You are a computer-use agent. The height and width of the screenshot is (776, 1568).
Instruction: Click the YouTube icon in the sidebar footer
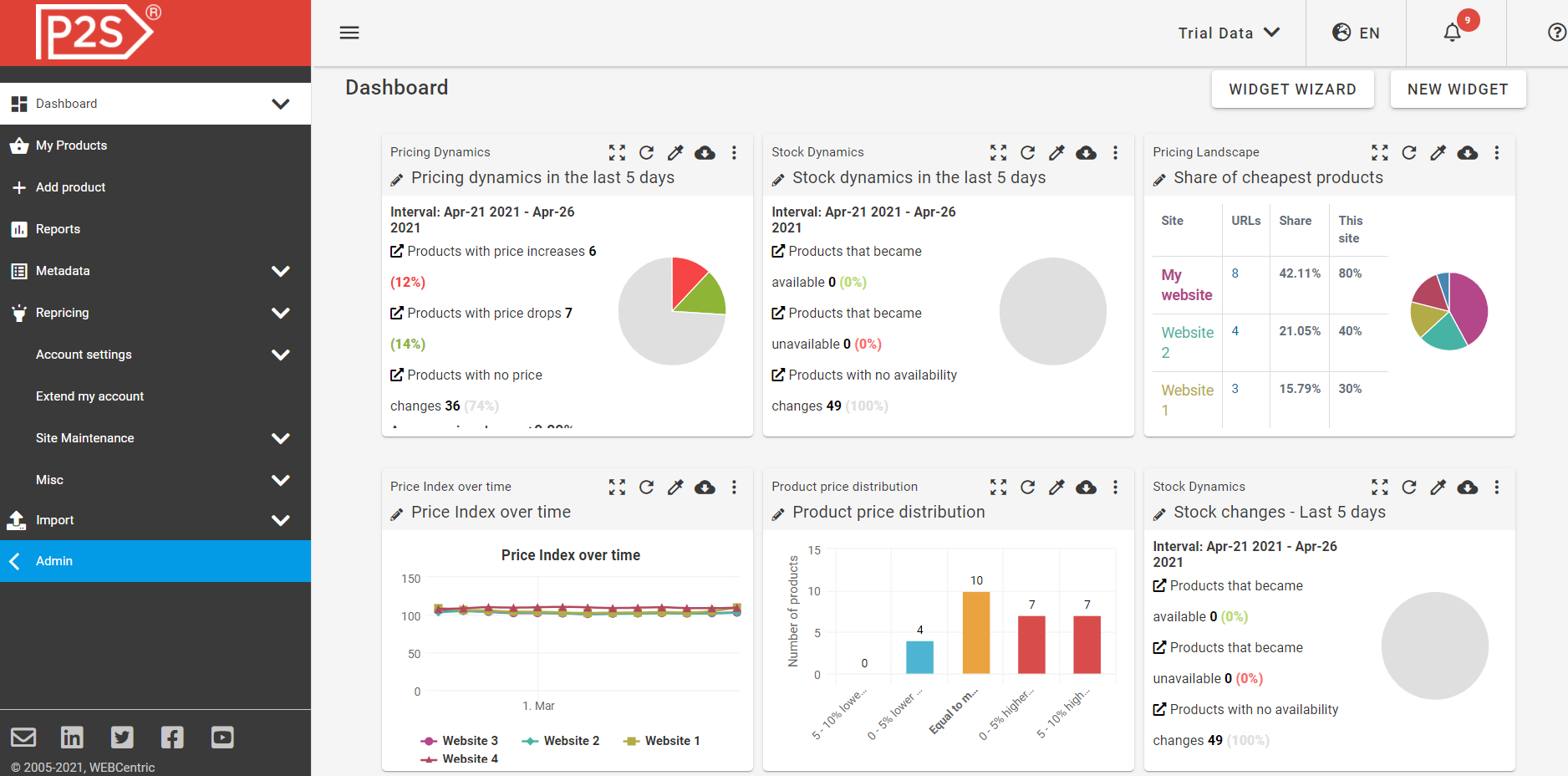pyautogui.click(x=221, y=737)
